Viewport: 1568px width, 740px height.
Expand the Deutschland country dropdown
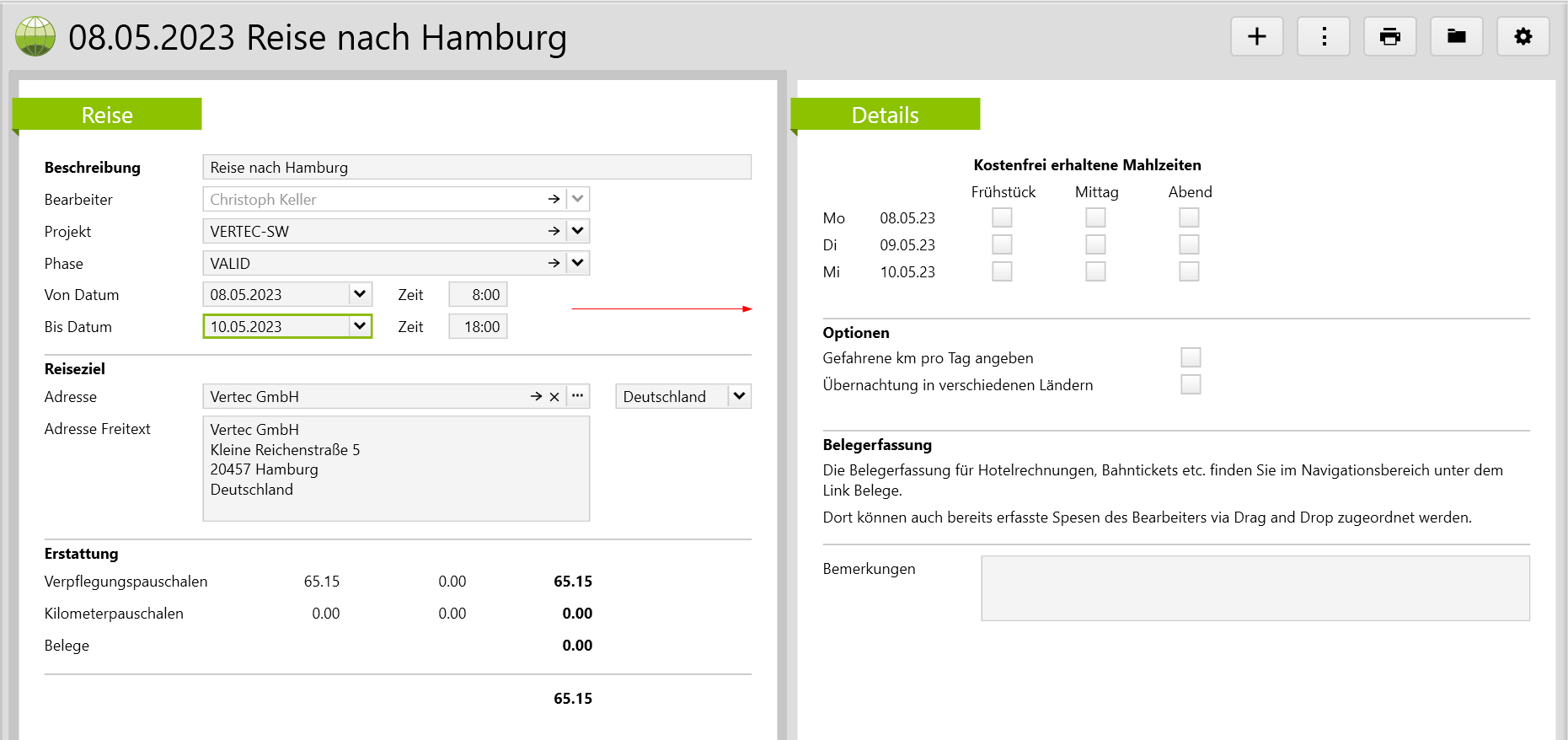click(x=739, y=396)
